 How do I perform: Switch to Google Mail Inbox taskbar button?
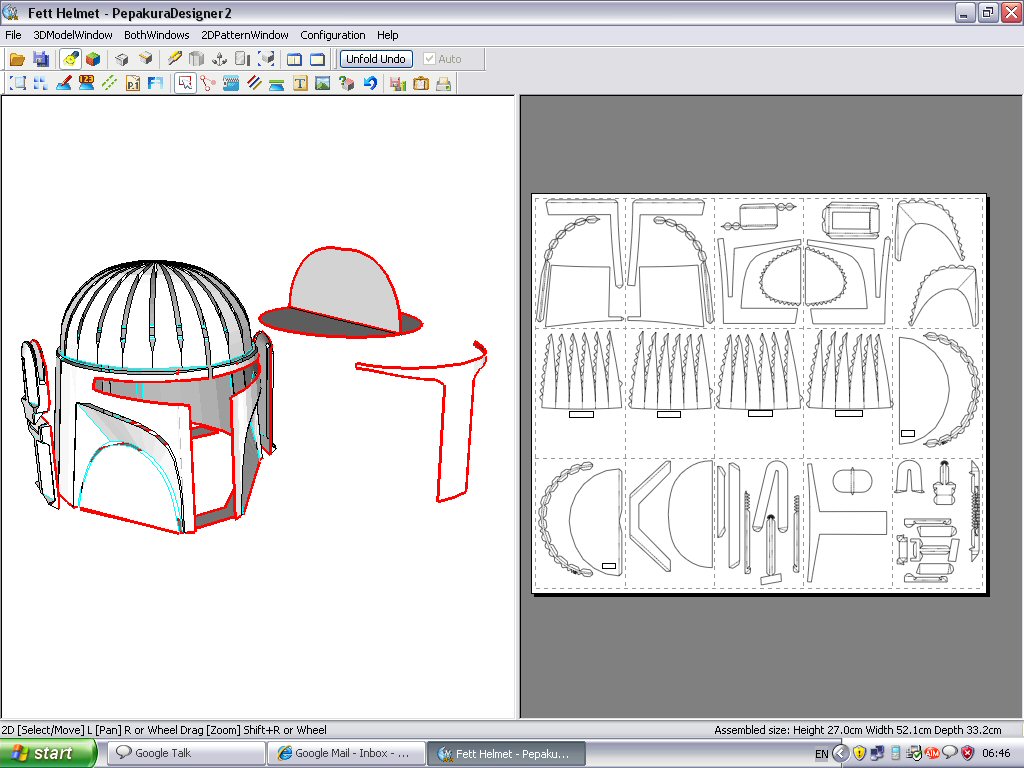[x=346, y=754]
